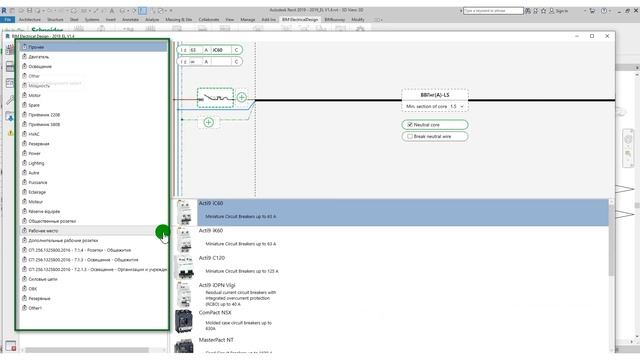Click Revit search keyword input field
The width and height of the screenshot is (640, 360).
(x=493, y=11)
